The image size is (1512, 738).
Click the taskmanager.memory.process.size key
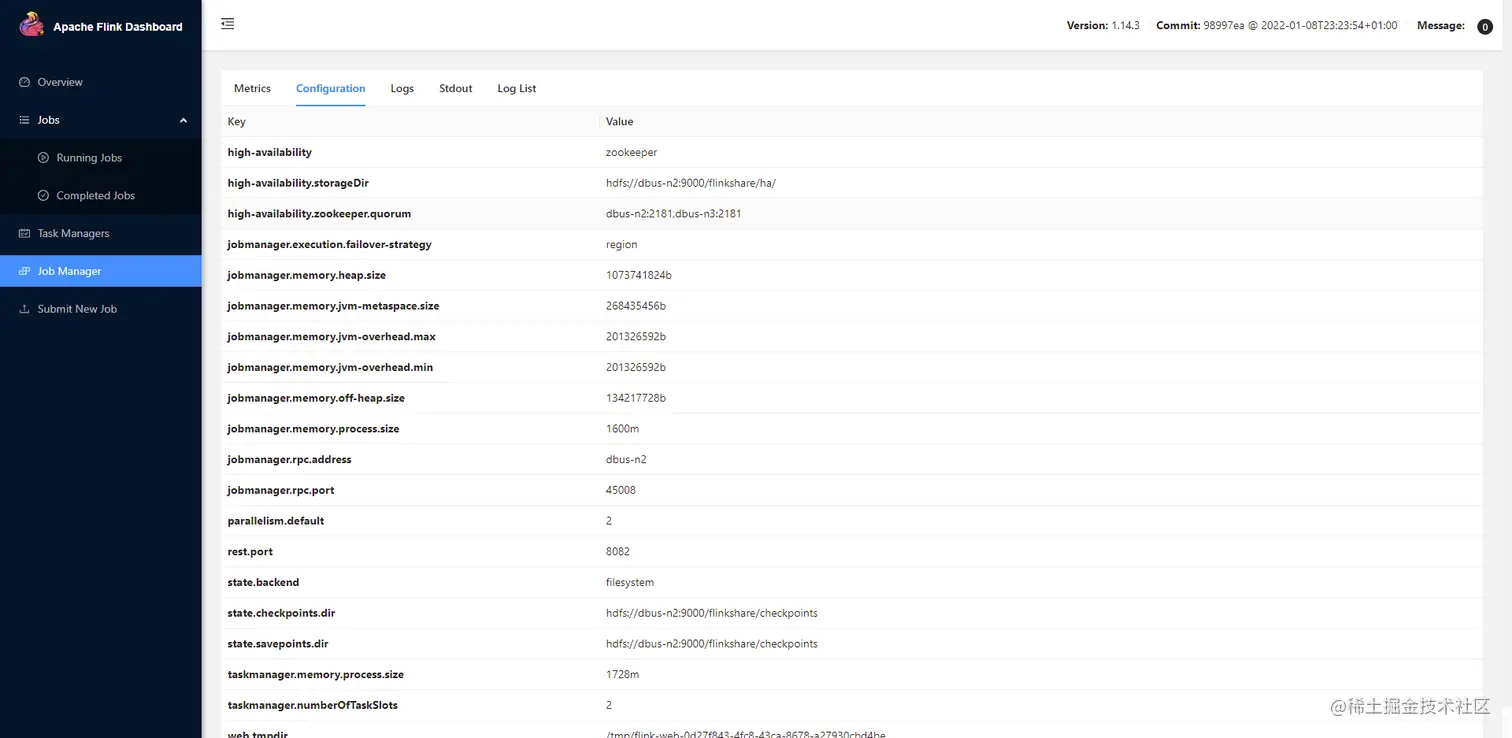(316, 675)
